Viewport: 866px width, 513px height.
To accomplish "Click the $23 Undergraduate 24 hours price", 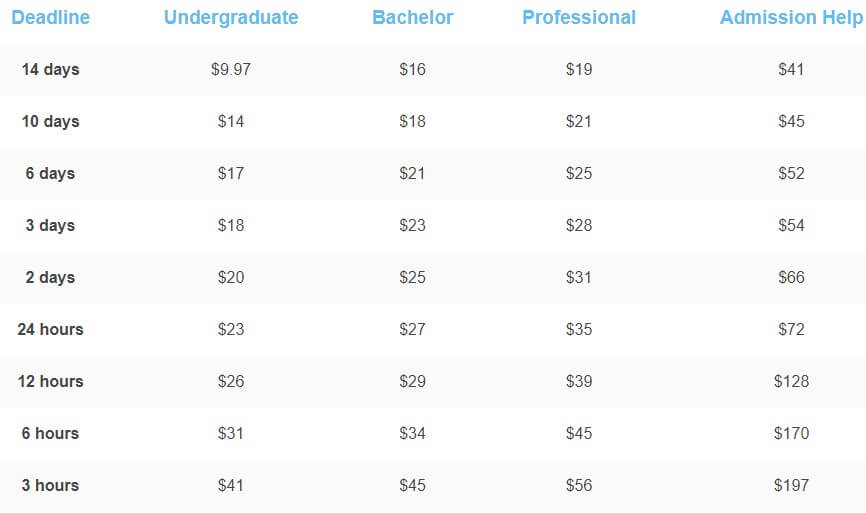I will pyautogui.click(x=231, y=329).
